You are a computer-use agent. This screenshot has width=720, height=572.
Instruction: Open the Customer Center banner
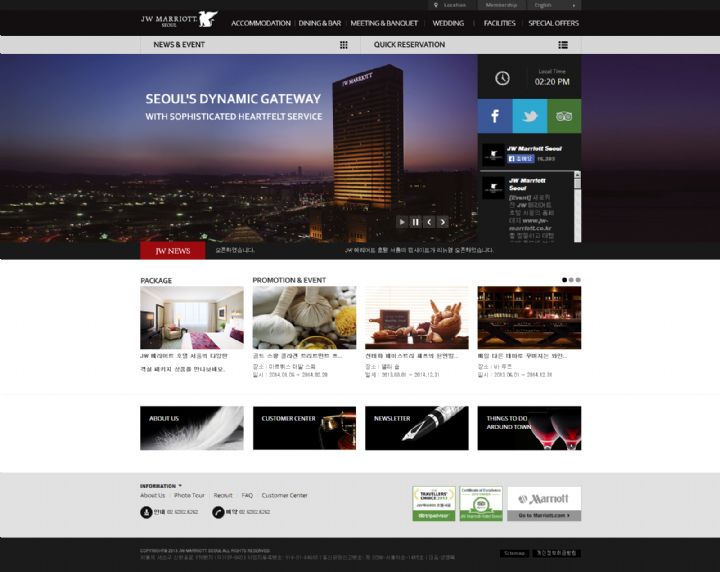304,428
